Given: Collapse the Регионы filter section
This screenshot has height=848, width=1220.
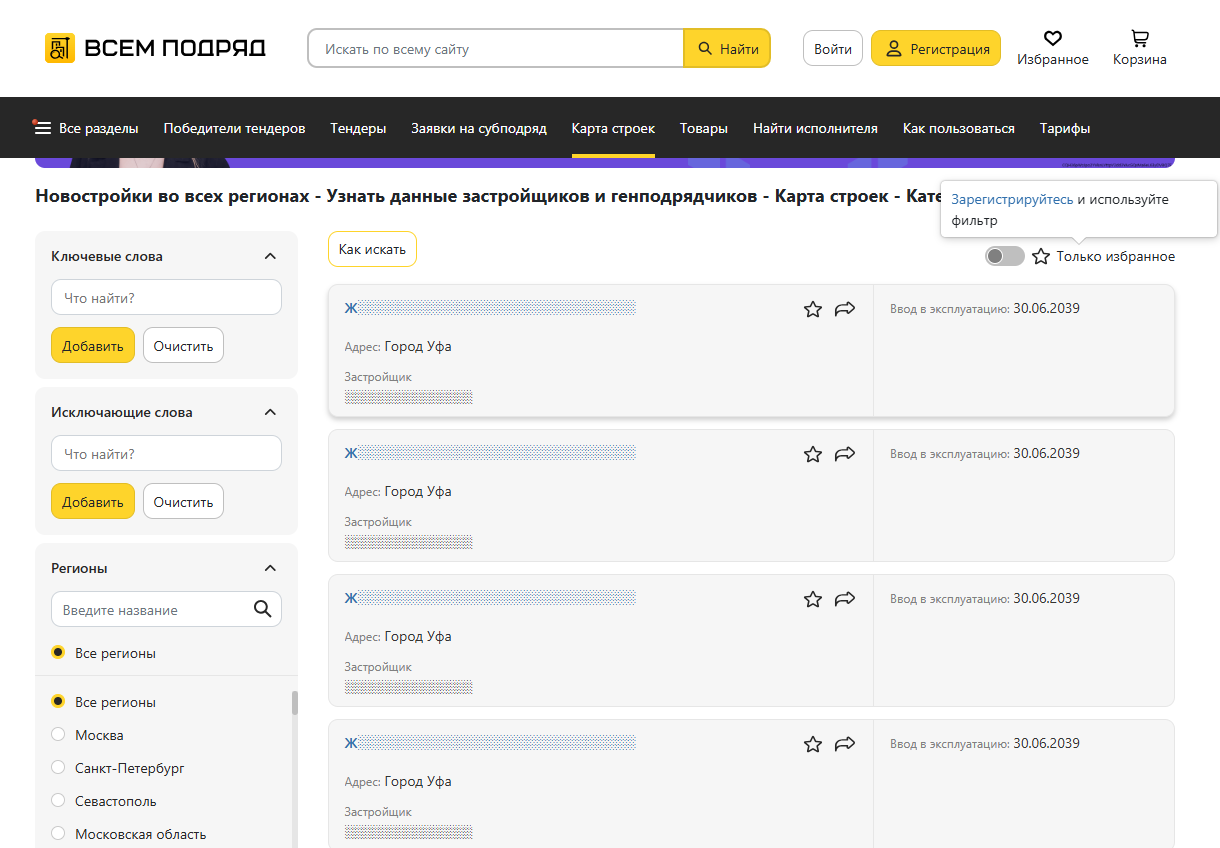Looking at the screenshot, I should click(270, 568).
